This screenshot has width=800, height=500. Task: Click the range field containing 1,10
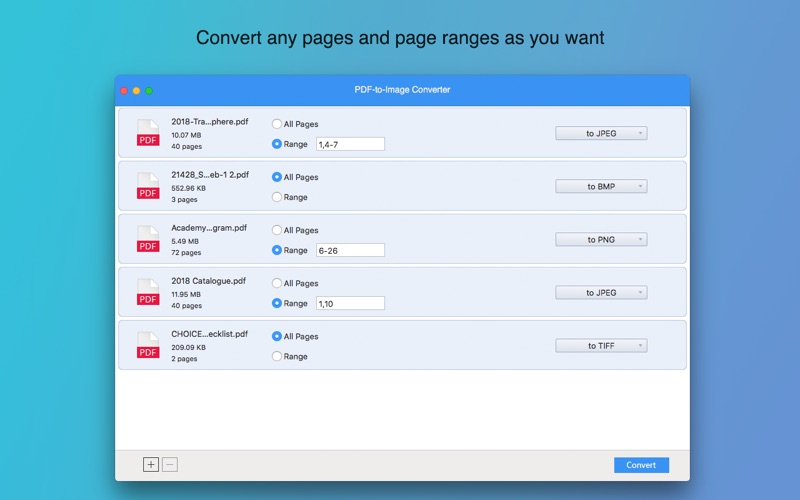[x=350, y=304]
